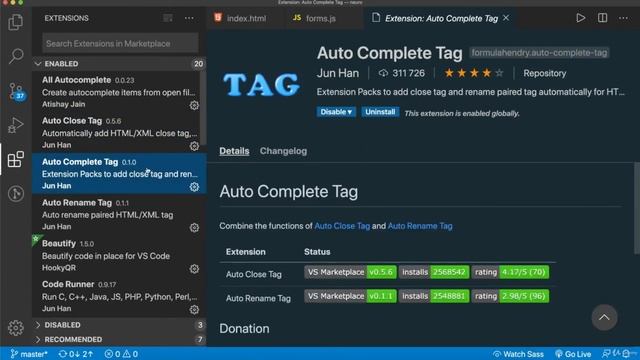Screen dimensions: 640x360
Task: Click Auto Rename Tag installs 2548881 badge
Action: (x=433, y=296)
